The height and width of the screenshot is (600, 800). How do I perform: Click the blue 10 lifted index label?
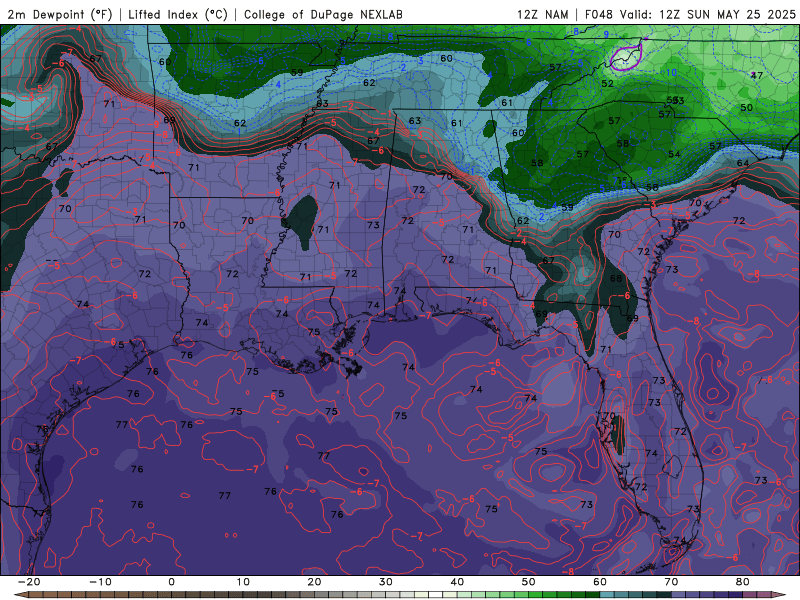point(671,72)
